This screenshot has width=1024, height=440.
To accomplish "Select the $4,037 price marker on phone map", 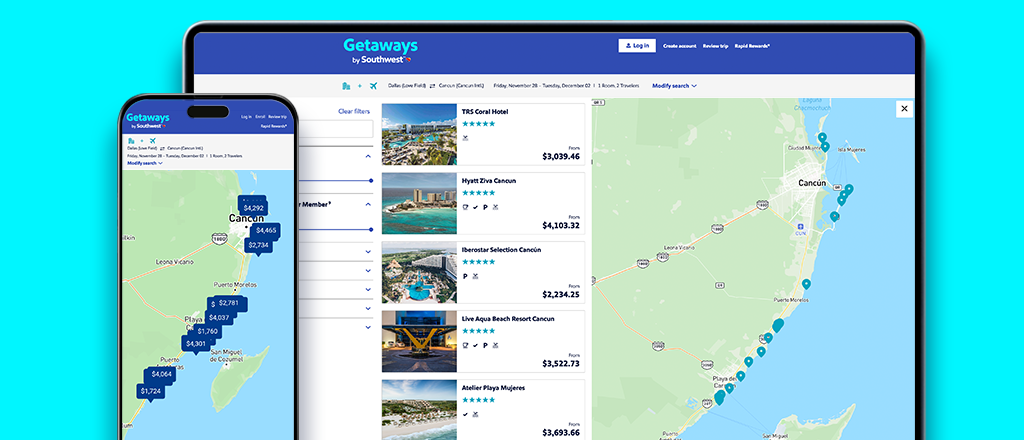I will click(x=219, y=318).
